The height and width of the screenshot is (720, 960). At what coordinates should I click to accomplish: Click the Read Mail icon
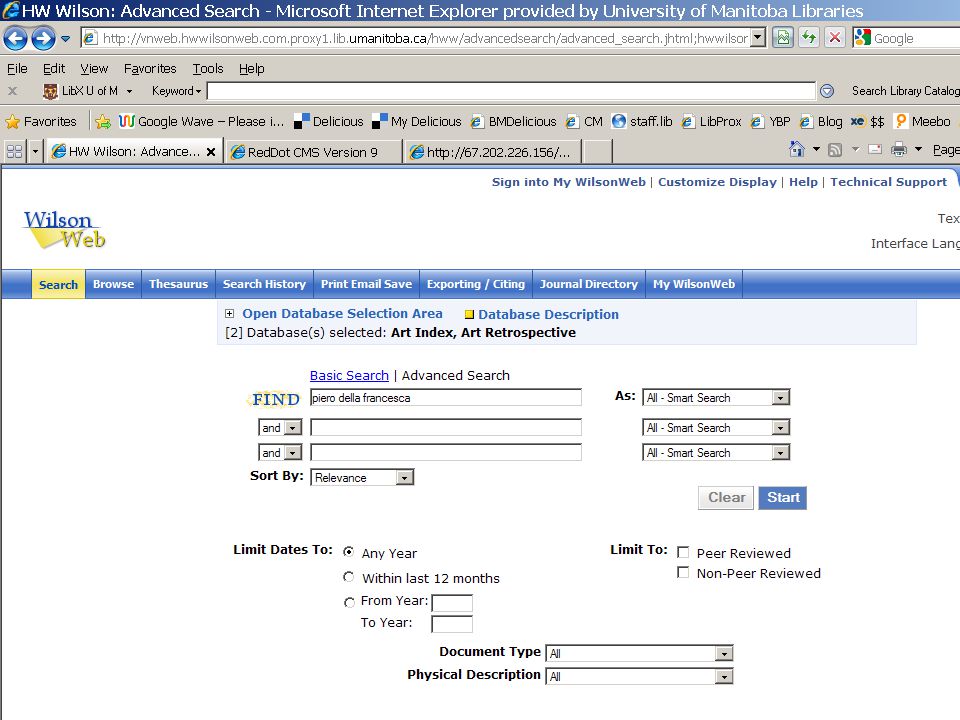(875, 149)
